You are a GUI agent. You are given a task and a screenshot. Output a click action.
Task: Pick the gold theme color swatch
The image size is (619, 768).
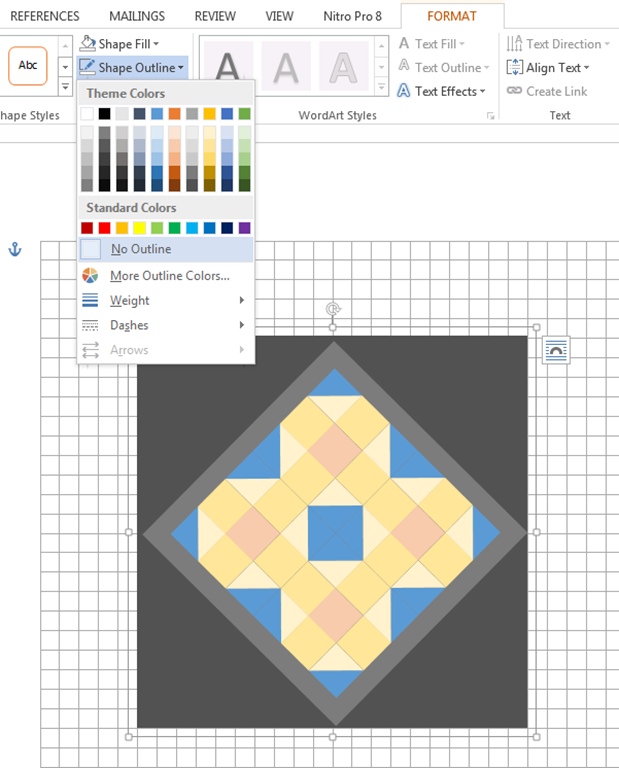tap(210, 114)
